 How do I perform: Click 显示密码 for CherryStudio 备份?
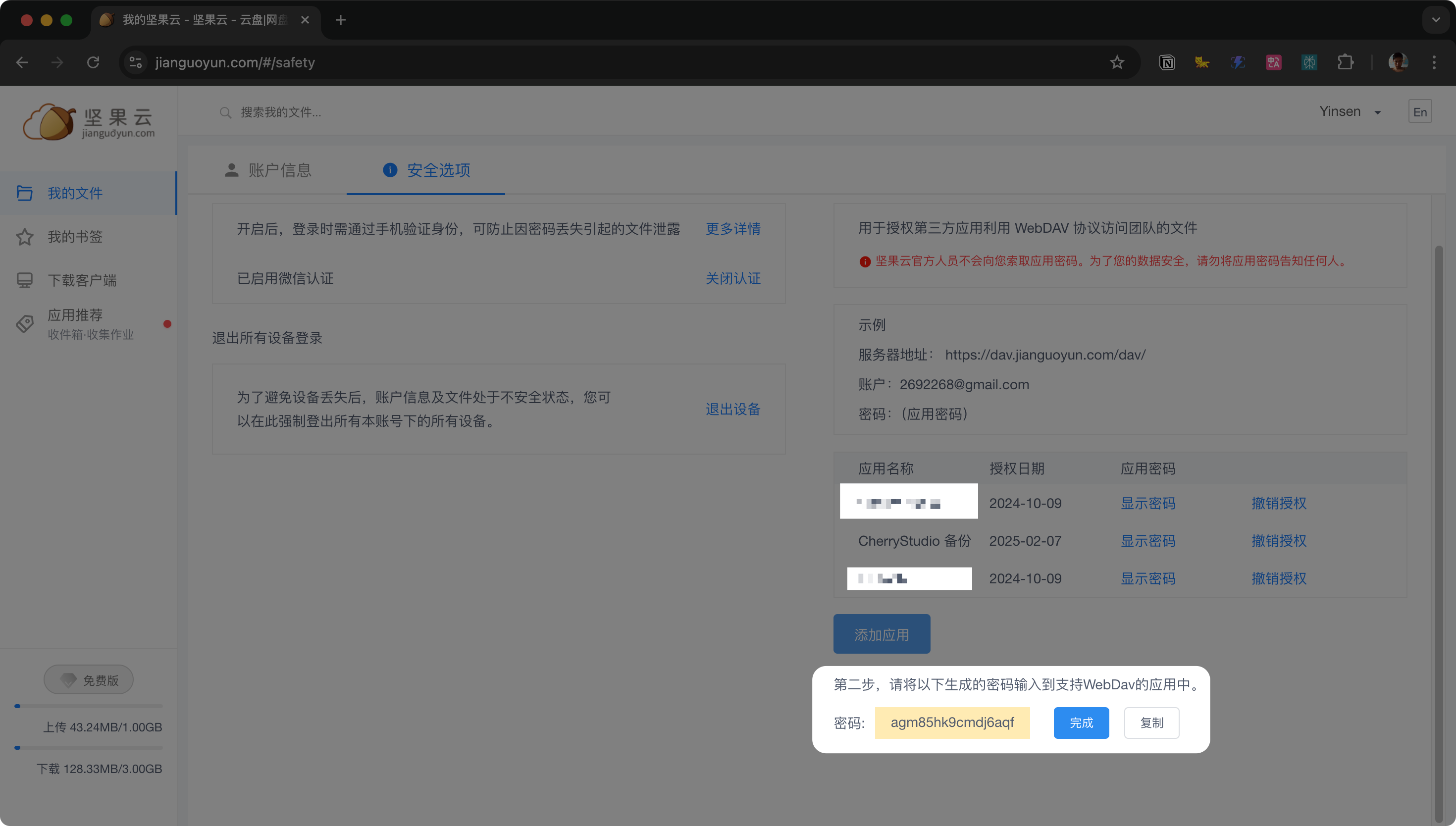click(x=1147, y=541)
